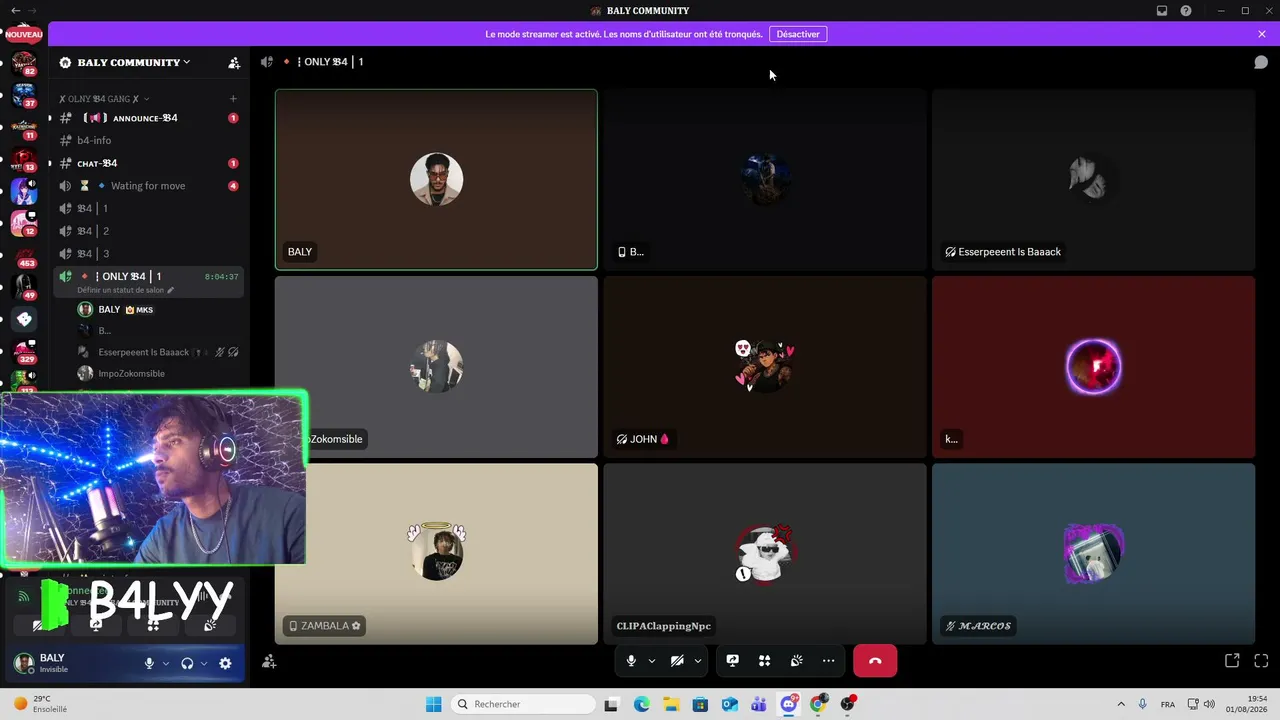Go back with the title bar arrow
This screenshot has width=1280, height=720.
point(15,10)
